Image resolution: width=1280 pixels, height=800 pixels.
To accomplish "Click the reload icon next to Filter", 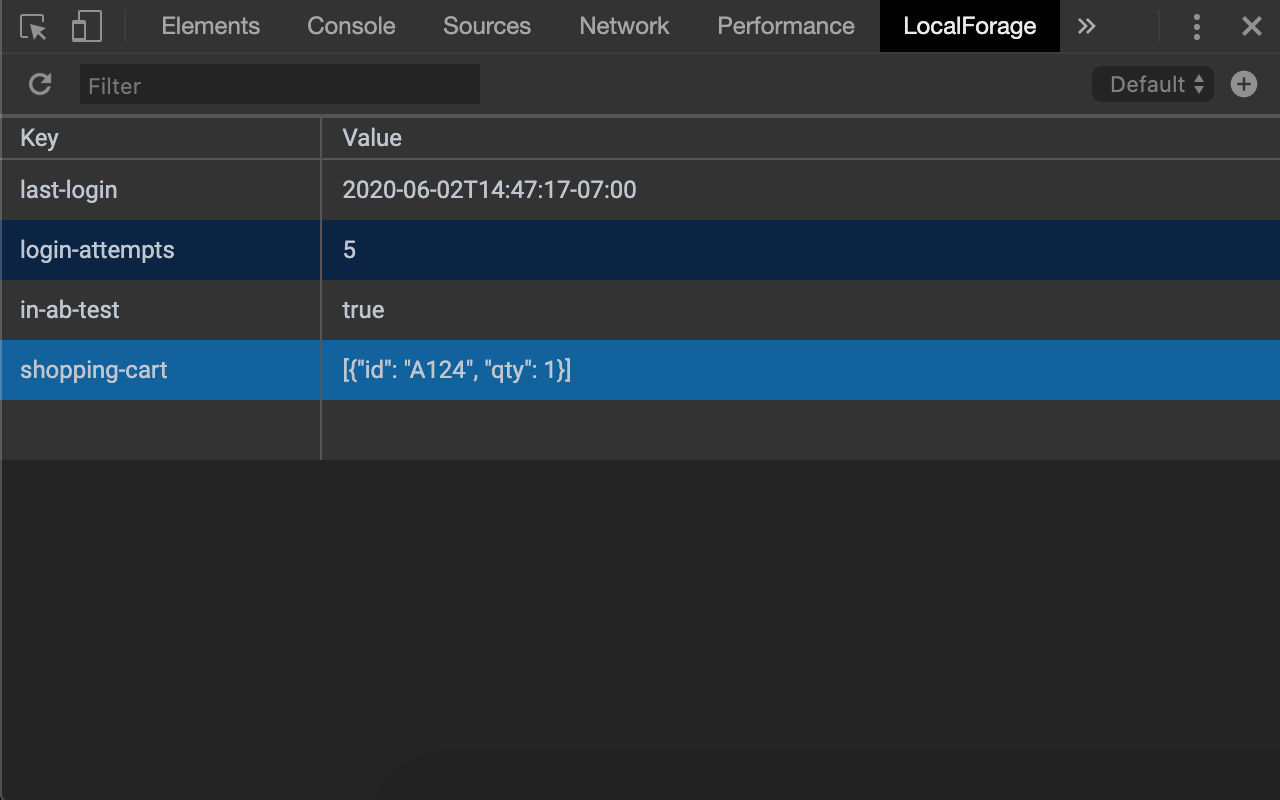I will (39, 84).
